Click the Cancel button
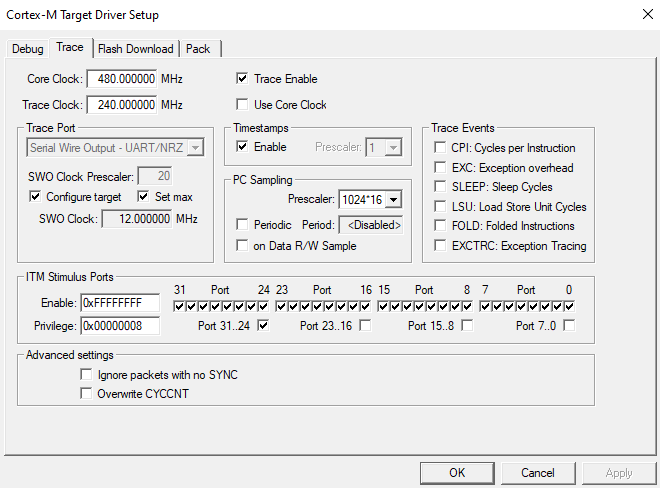The image size is (662, 488). click(x=538, y=473)
